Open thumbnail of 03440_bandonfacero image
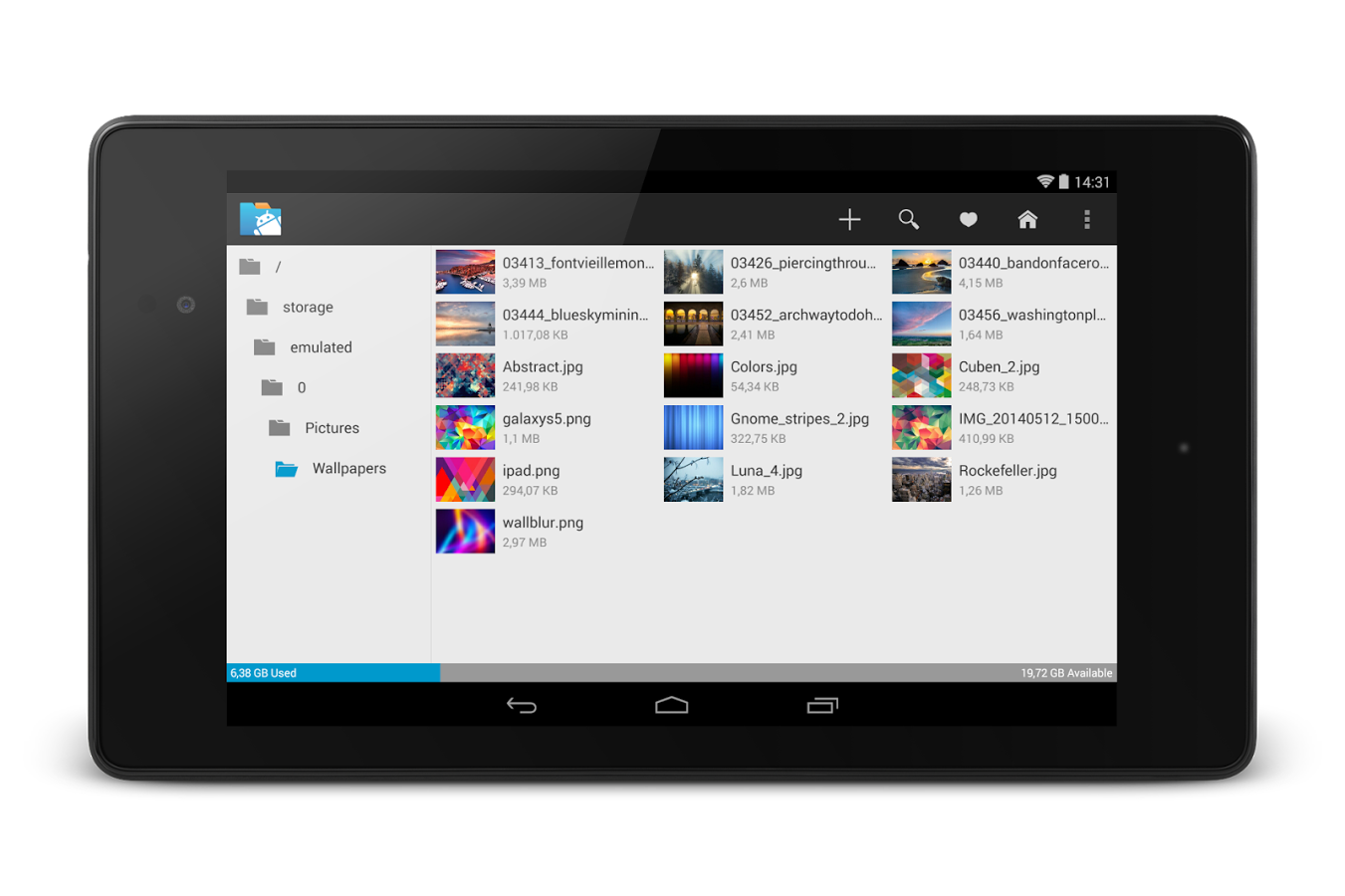The width and height of the screenshot is (1345, 896). tap(921, 272)
